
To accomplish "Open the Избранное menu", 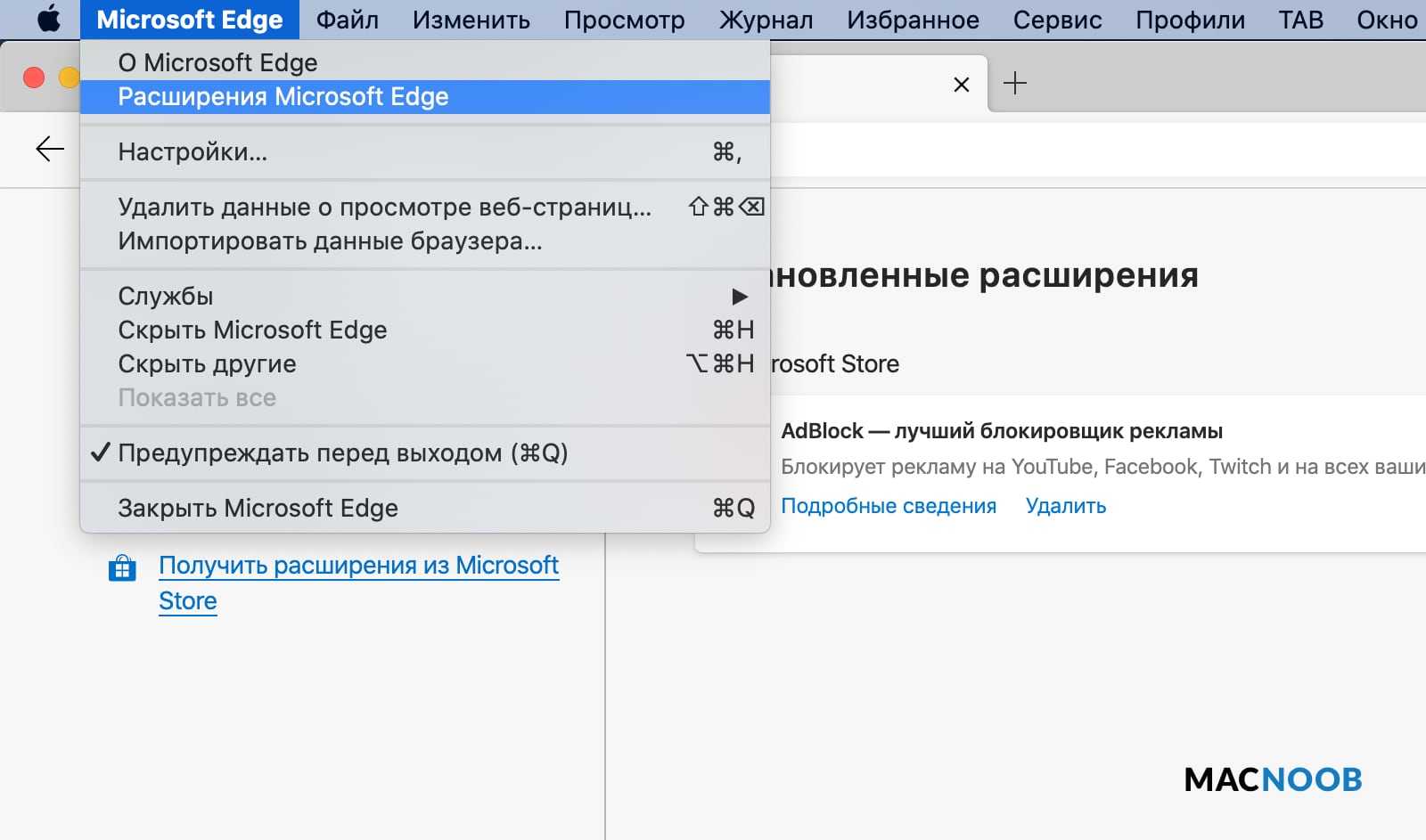I will click(x=914, y=20).
